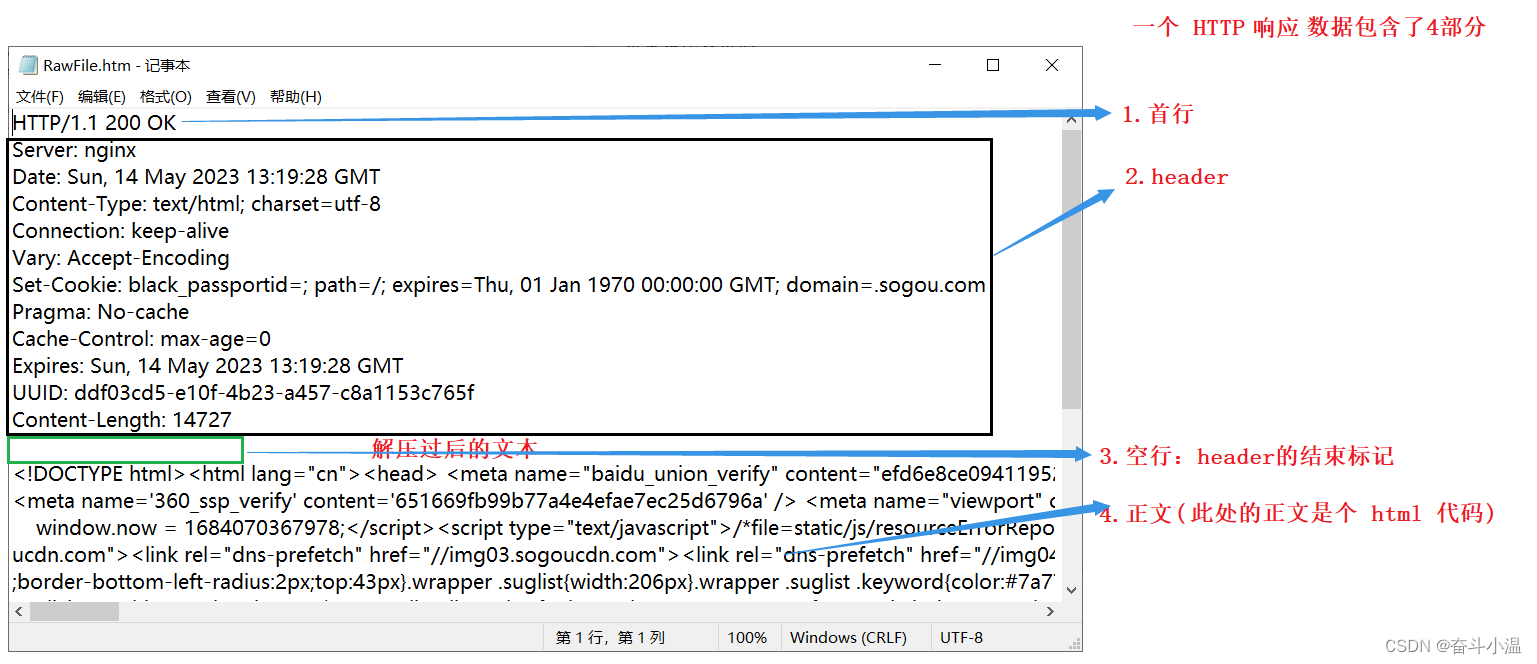Click the 'Content-Type: text/html' line

tap(196, 204)
